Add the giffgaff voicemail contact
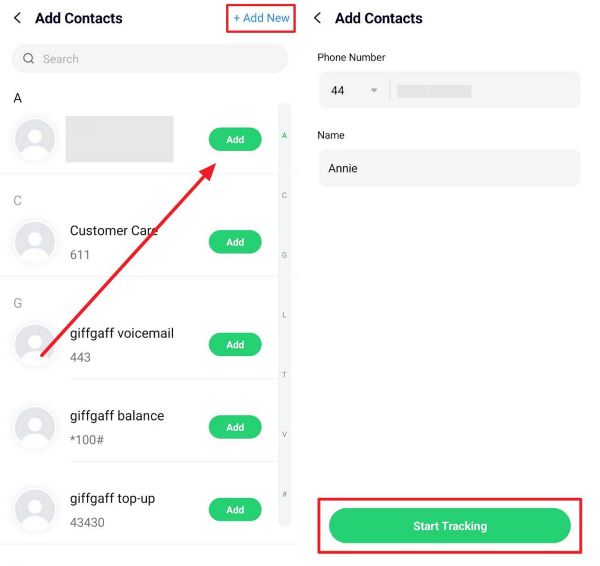 235,345
